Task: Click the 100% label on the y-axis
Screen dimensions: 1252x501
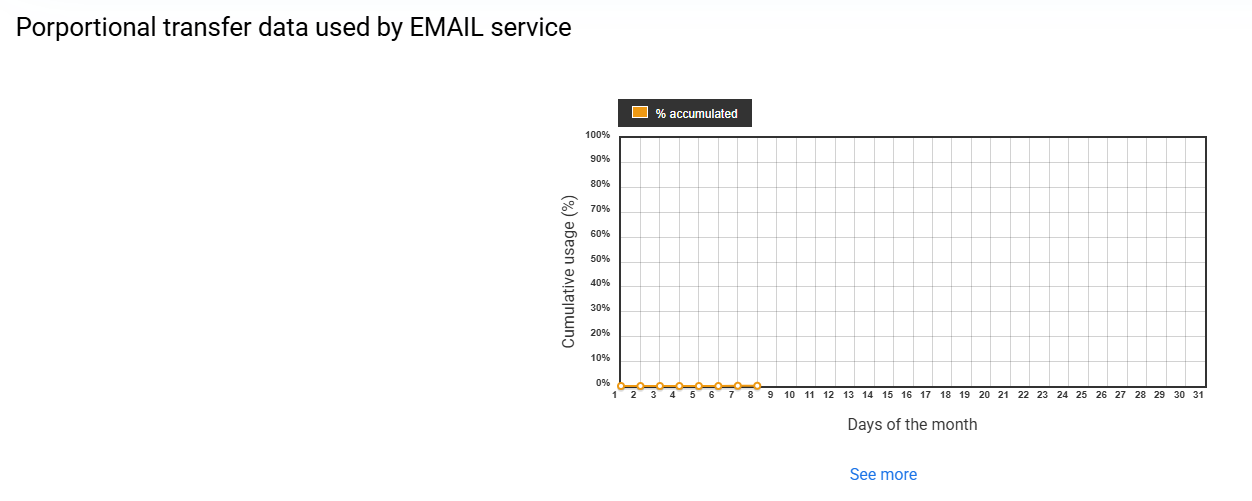Action: (598, 135)
